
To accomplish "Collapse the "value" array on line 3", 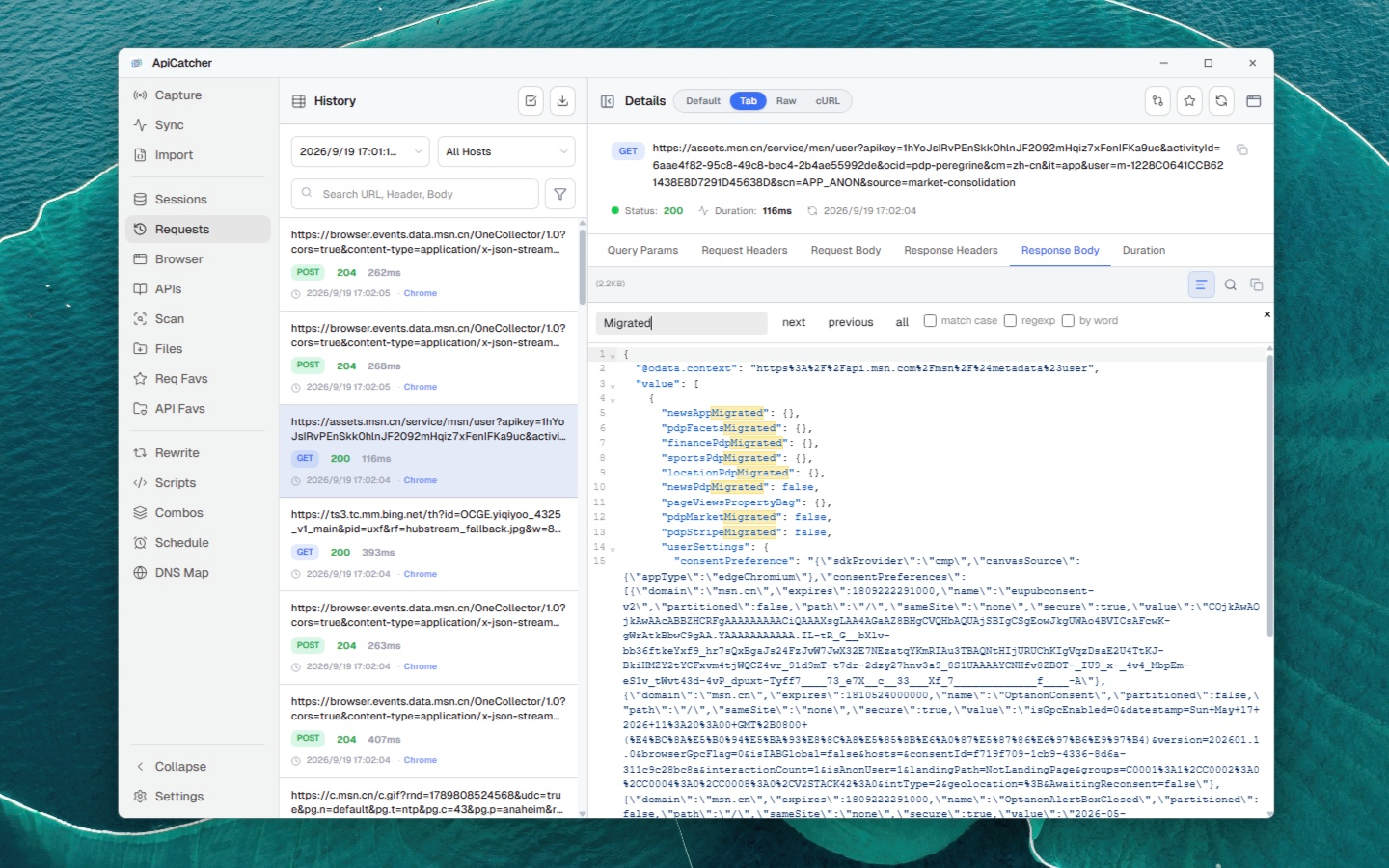I will pyautogui.click(x=613, y=385).
